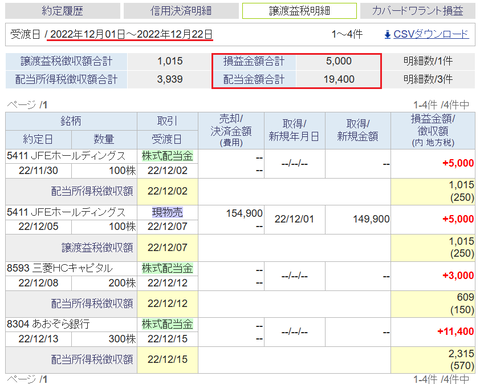
Task: Click the 銘柄 column header
Action: [x=71, y=121]
